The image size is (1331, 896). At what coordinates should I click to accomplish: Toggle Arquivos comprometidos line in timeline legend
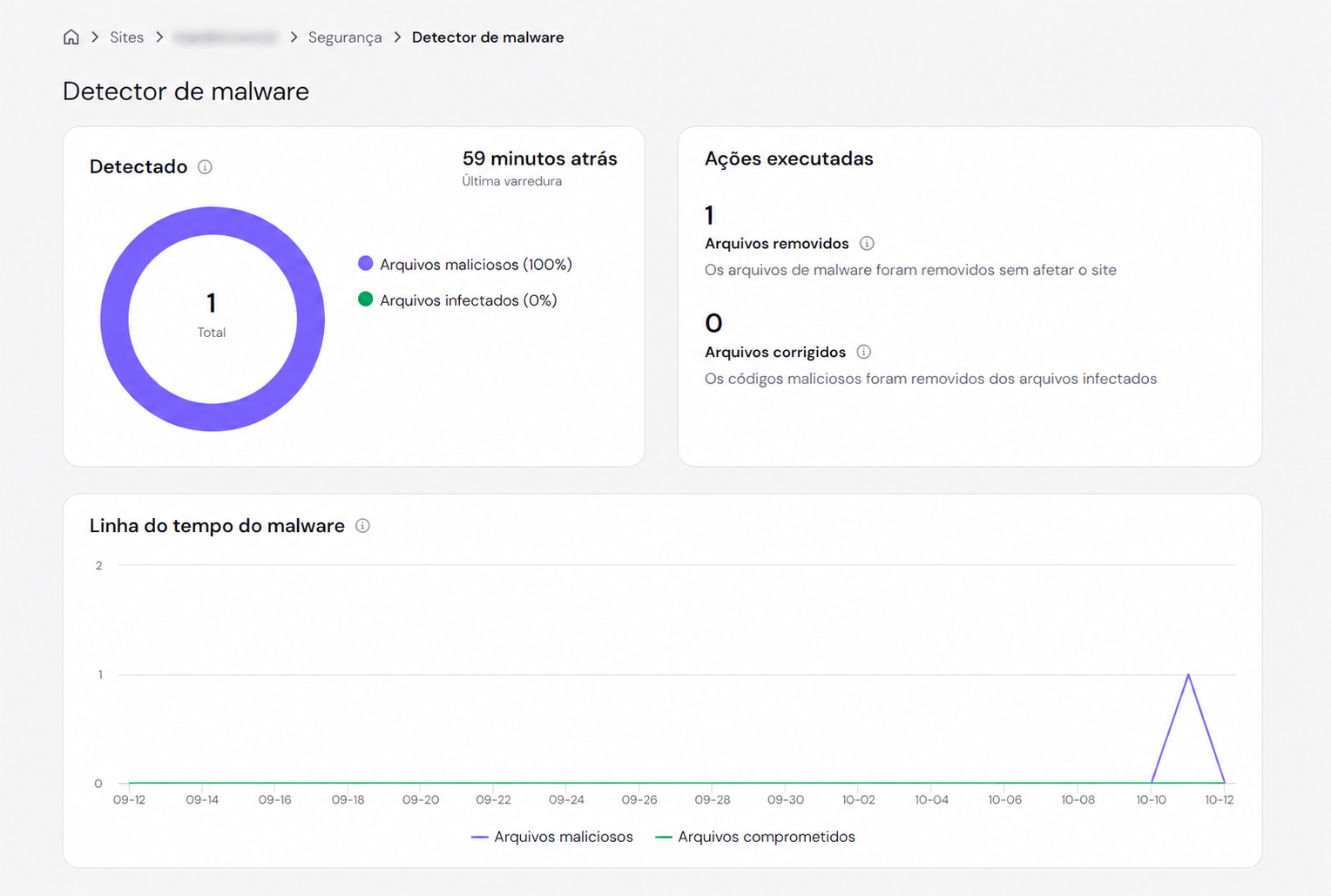pyautogui.click(x=755, y=836)
